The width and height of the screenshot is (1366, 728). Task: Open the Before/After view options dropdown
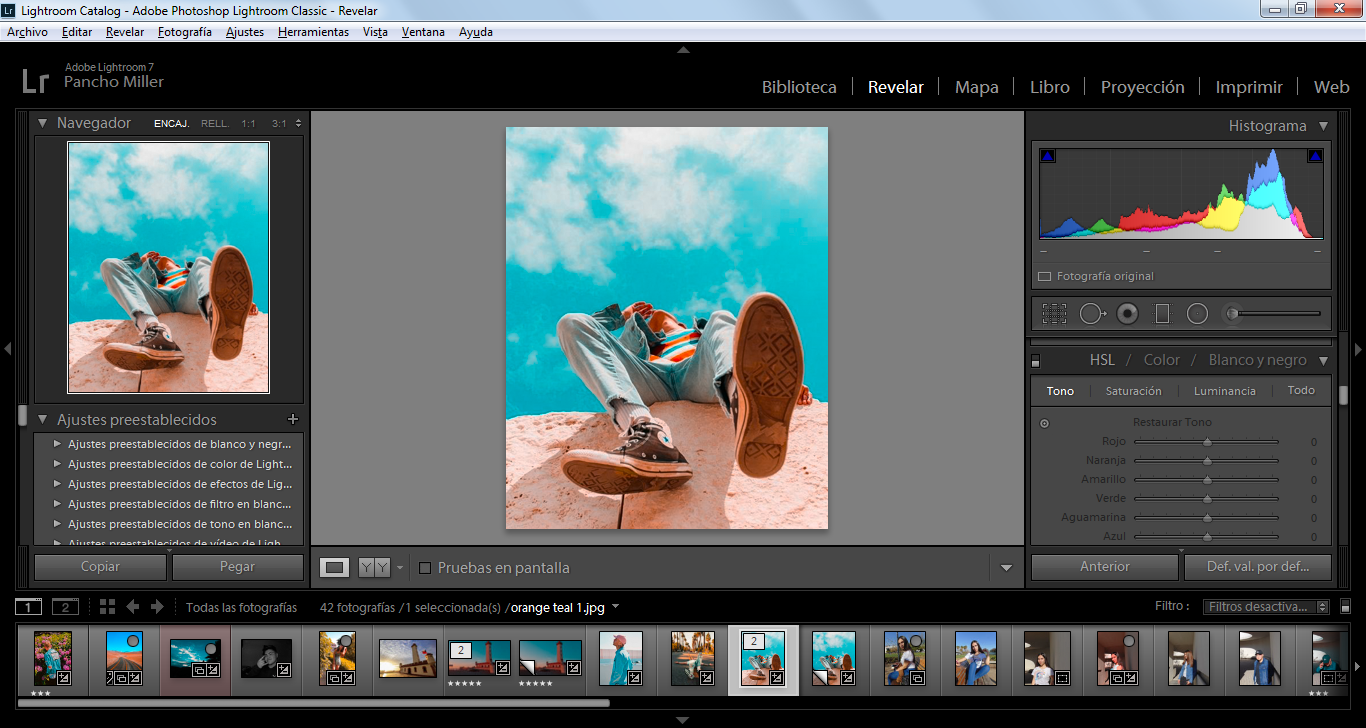(x=400, y=568)
